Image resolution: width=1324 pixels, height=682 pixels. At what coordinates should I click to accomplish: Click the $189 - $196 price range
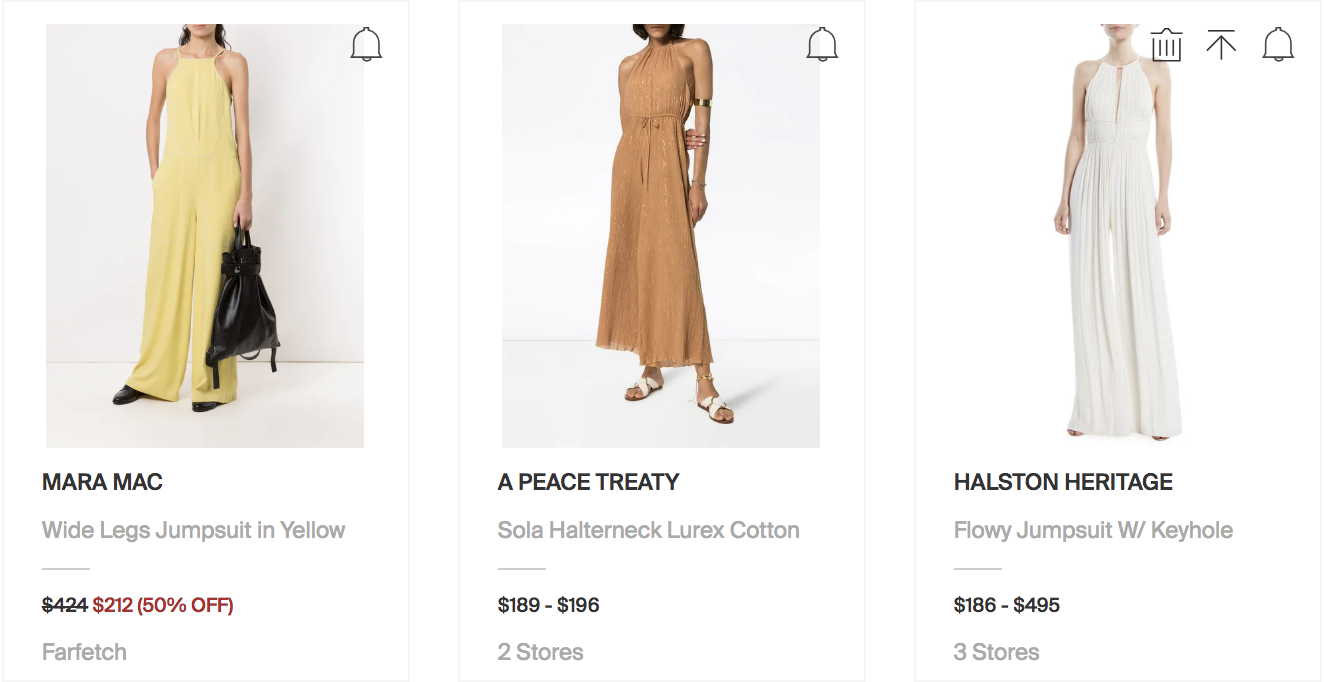[548, 605]
